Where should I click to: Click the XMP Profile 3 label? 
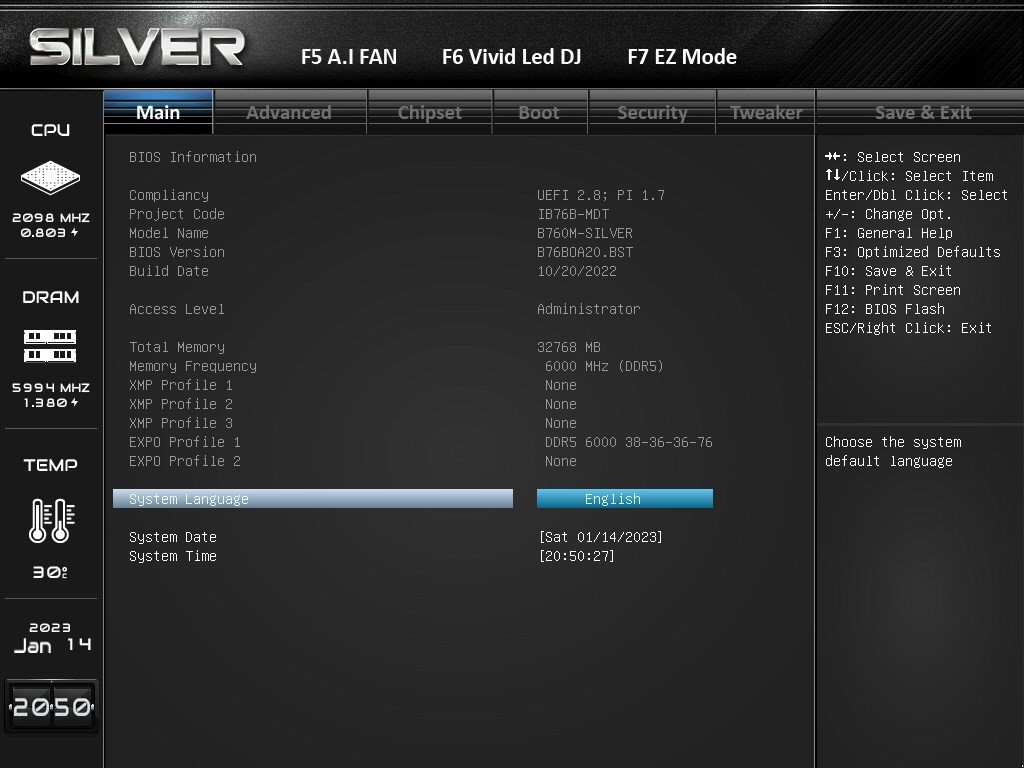point(180,423)
